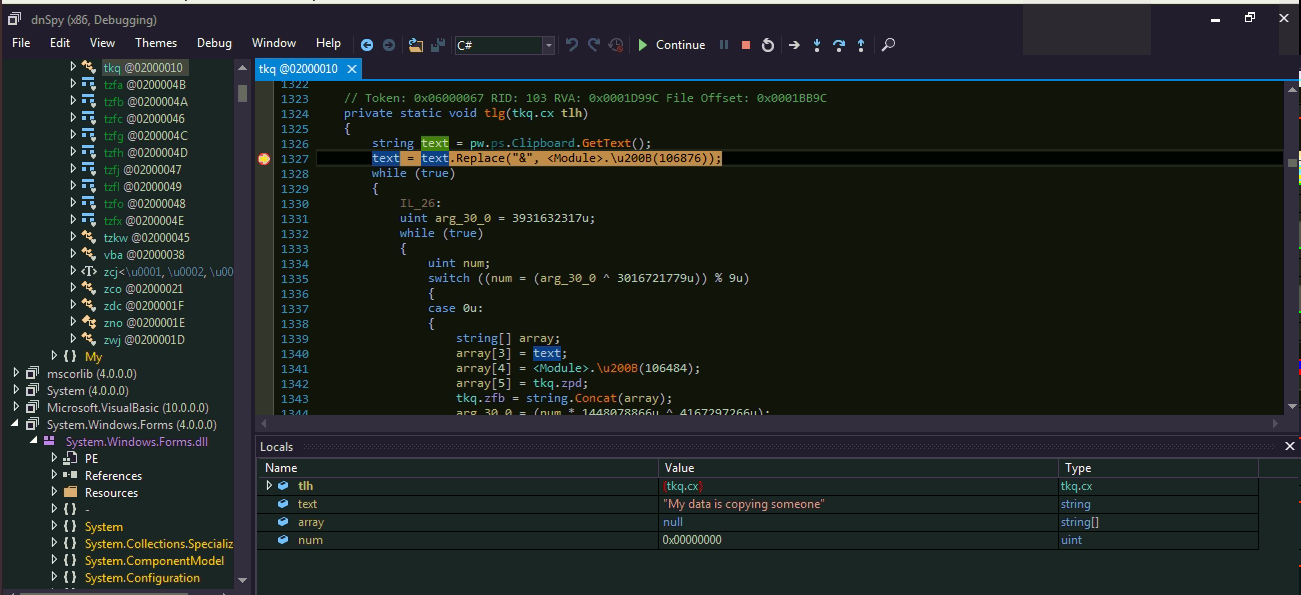Click the Step Out icon

point(861,45)
